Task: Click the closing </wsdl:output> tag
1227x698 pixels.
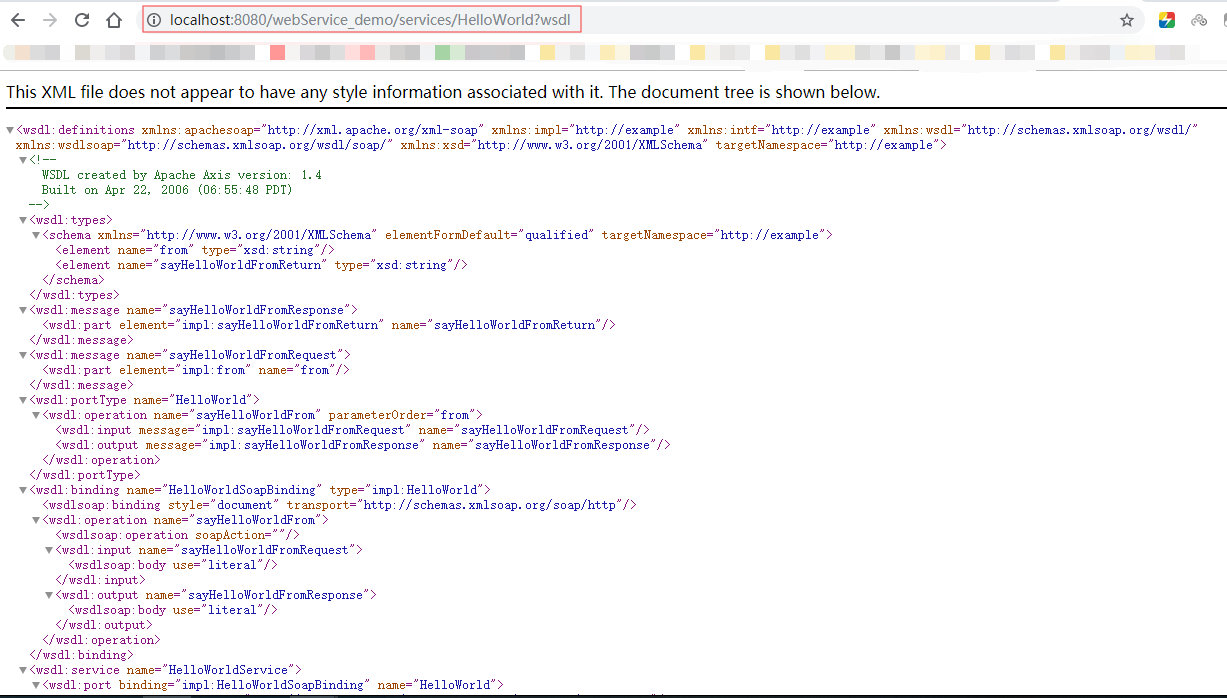Action: [x=104, y=625]
